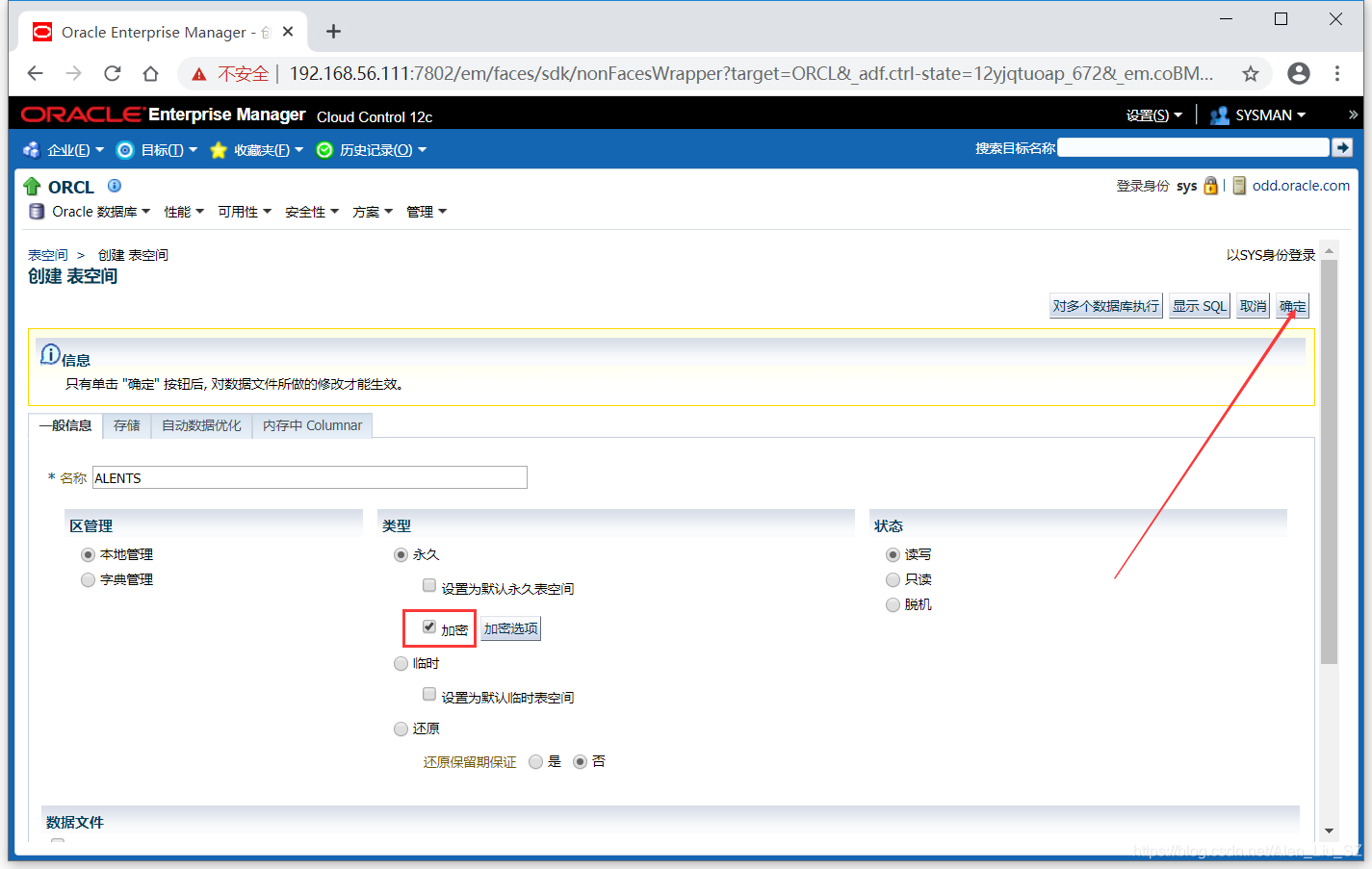The width and height of the screenshot is (1372, 869).
Task: Set status to 脱机
Action: (893, 605)
